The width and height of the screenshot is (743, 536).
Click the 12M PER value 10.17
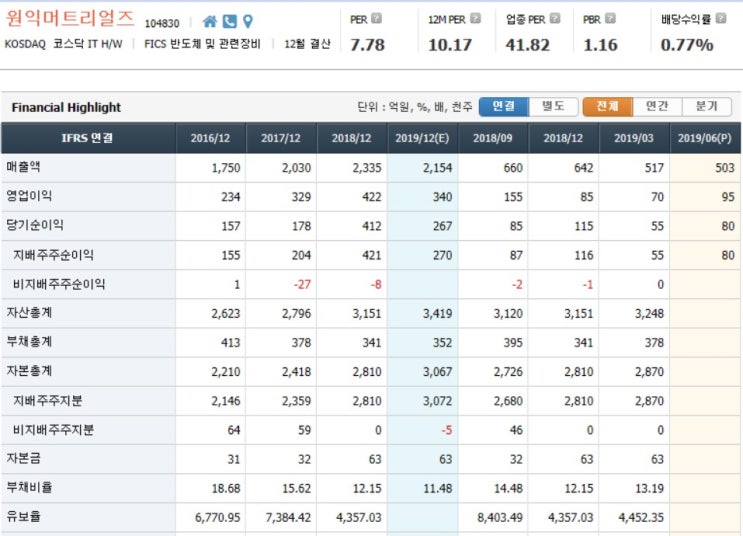point(450,45)
